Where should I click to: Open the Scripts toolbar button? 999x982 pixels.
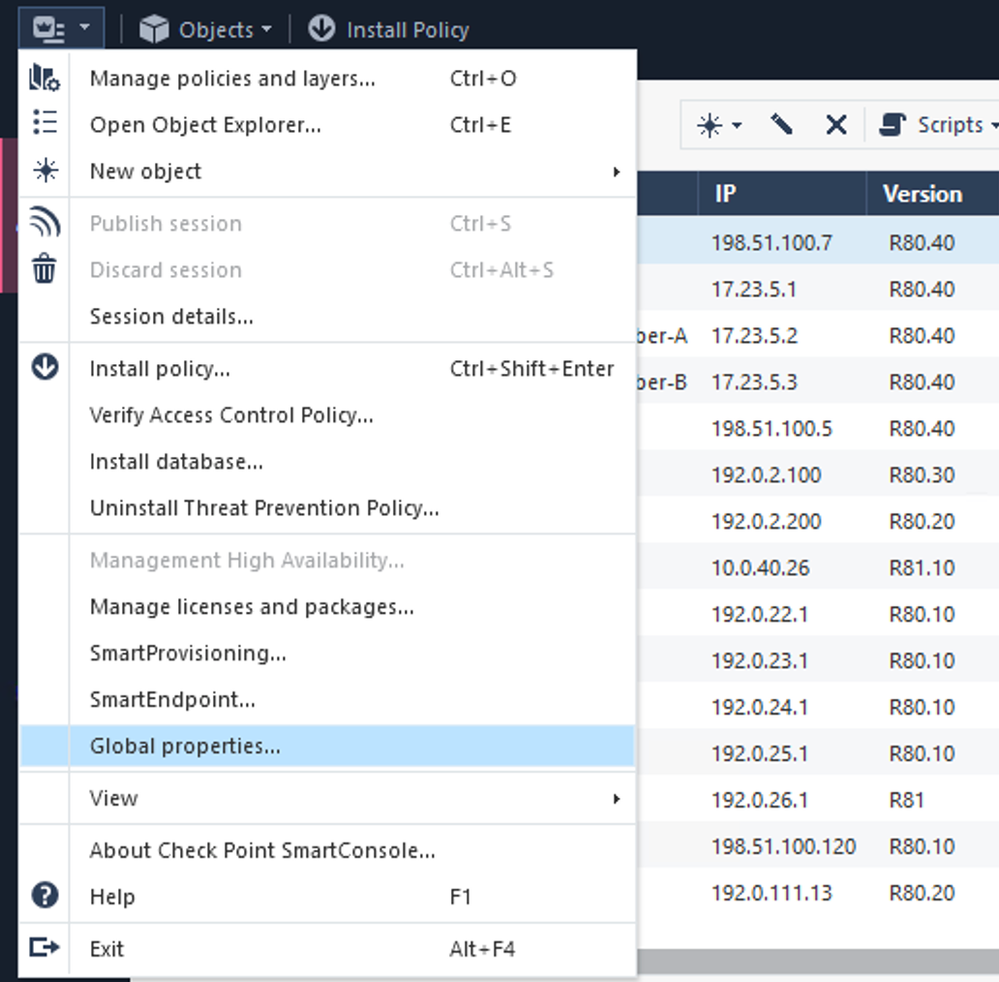click(937, 125)
